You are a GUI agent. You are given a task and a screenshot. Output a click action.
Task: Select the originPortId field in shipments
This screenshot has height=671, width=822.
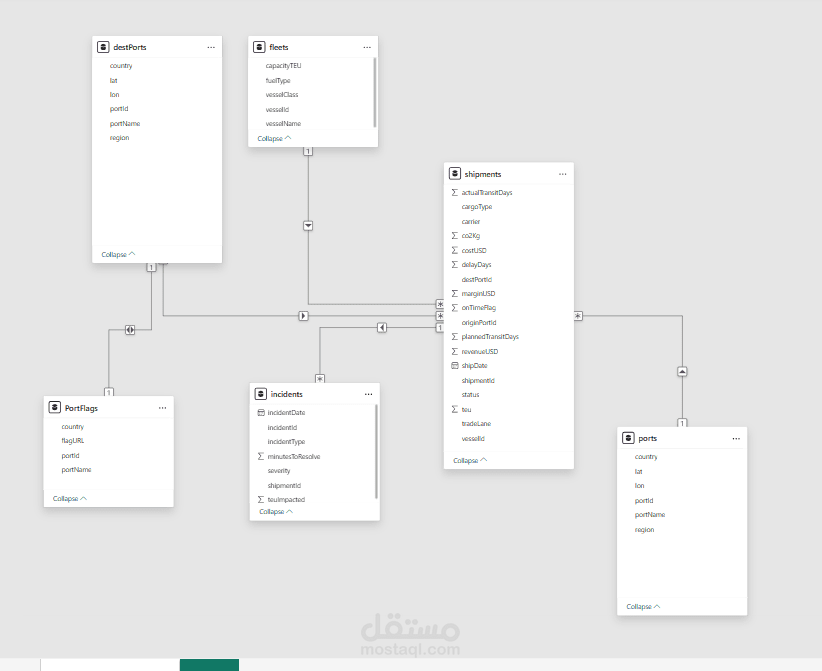tap(479, 322)
